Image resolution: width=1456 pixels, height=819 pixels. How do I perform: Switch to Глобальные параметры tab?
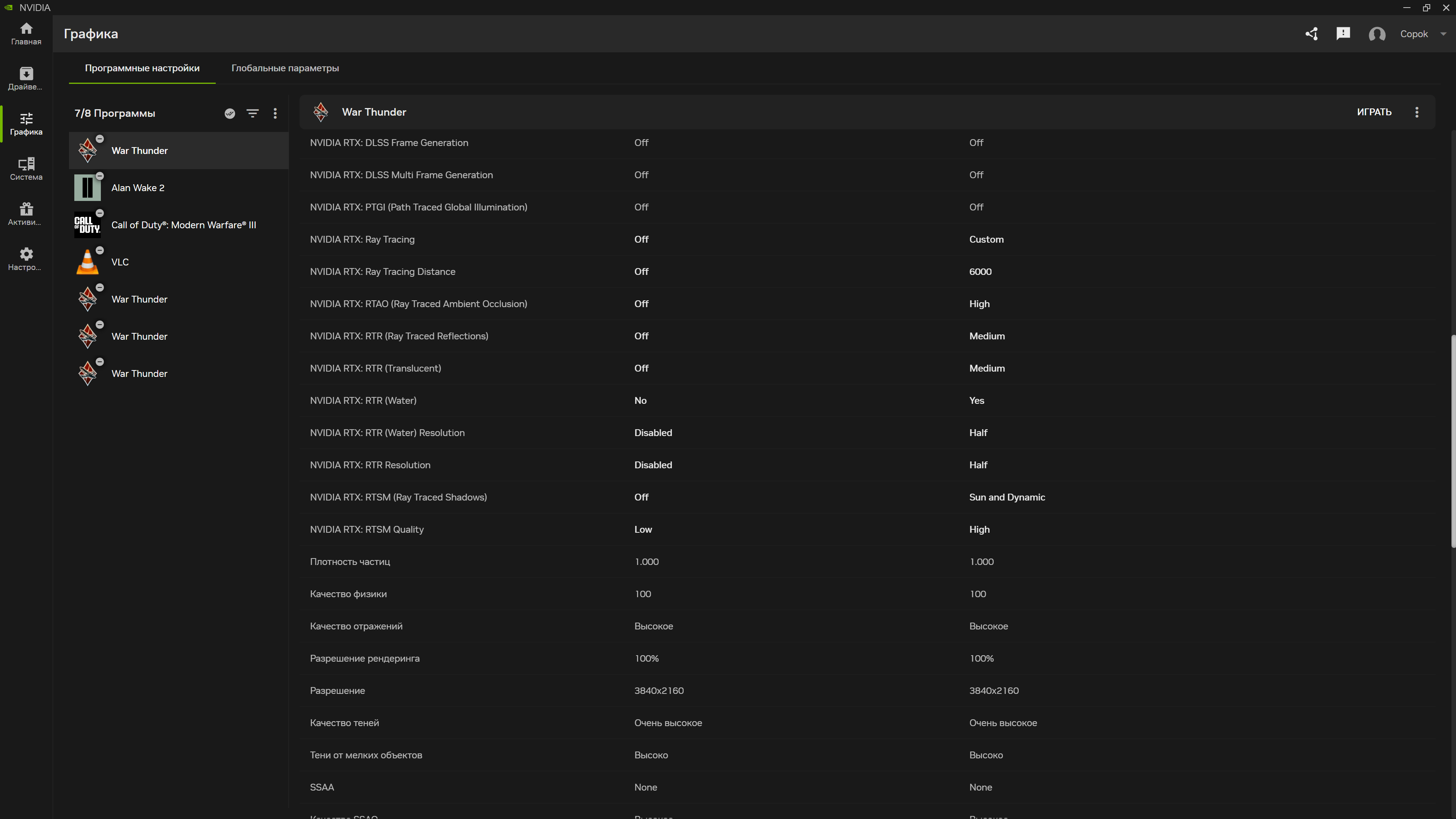(x=285, y=68)
